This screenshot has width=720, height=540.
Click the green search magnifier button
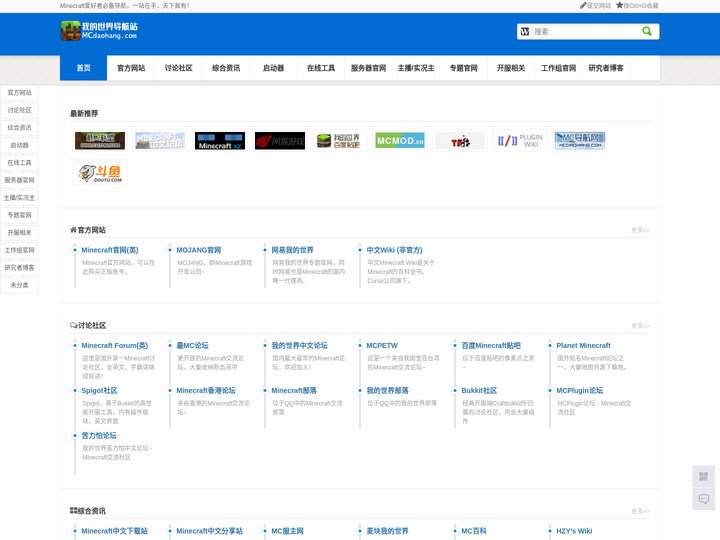pyautogui.click(x=647, y=31)
